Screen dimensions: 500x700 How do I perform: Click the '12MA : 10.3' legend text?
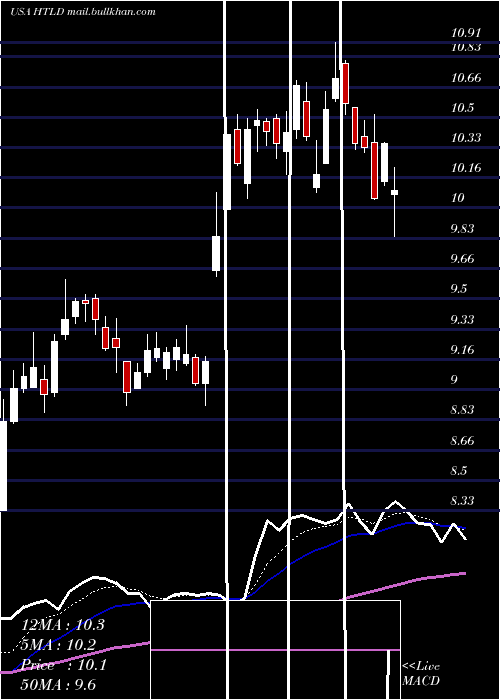point(63,624)
